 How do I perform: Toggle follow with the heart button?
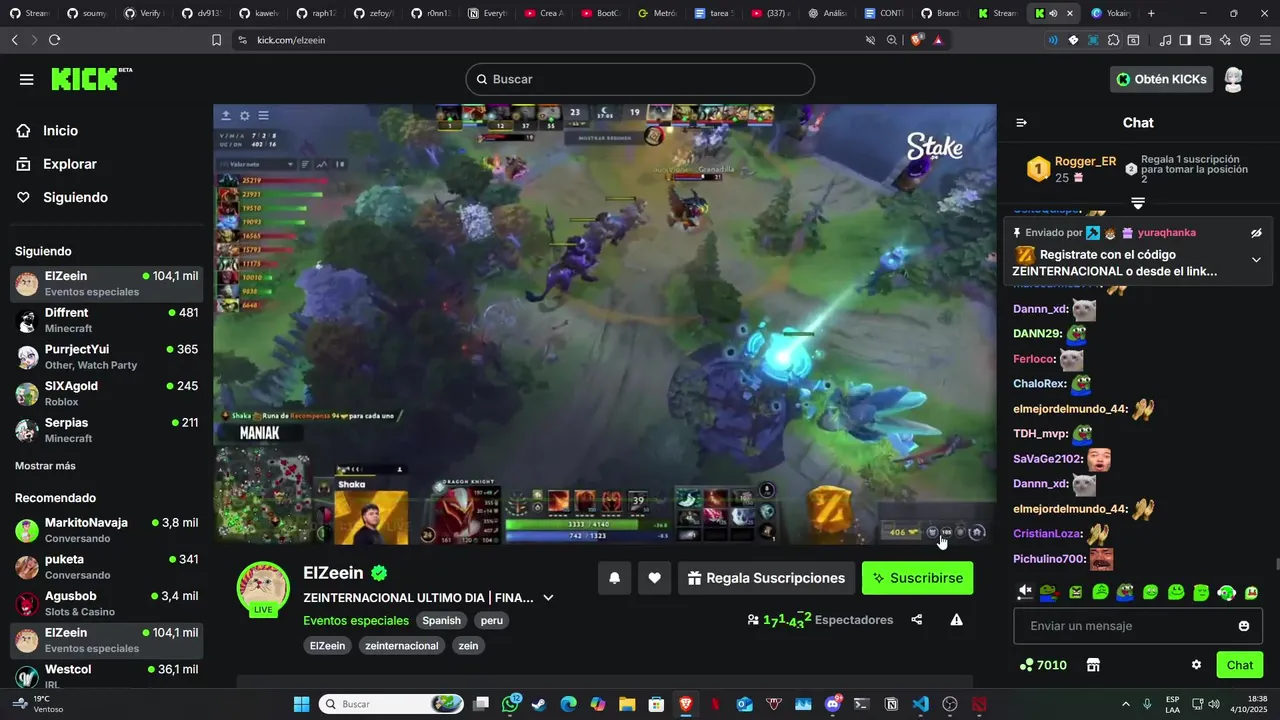654,578
